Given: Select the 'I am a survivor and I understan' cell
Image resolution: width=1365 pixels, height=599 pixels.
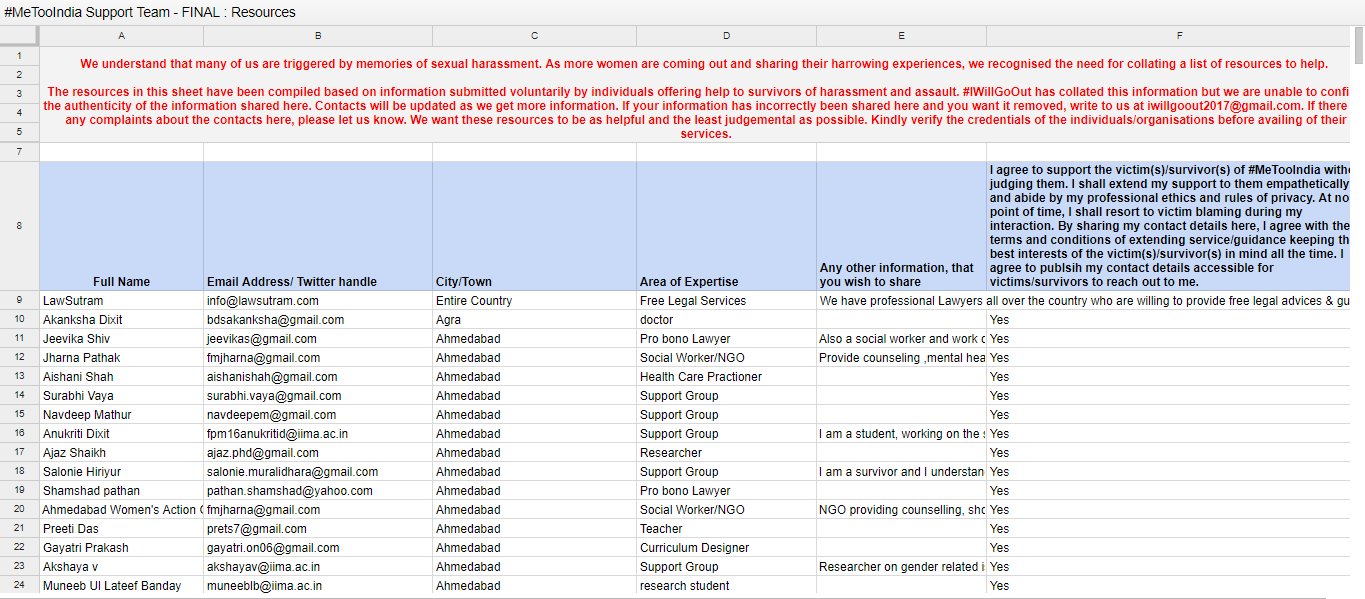Looking at the screenshot, I should click(901, 471).
